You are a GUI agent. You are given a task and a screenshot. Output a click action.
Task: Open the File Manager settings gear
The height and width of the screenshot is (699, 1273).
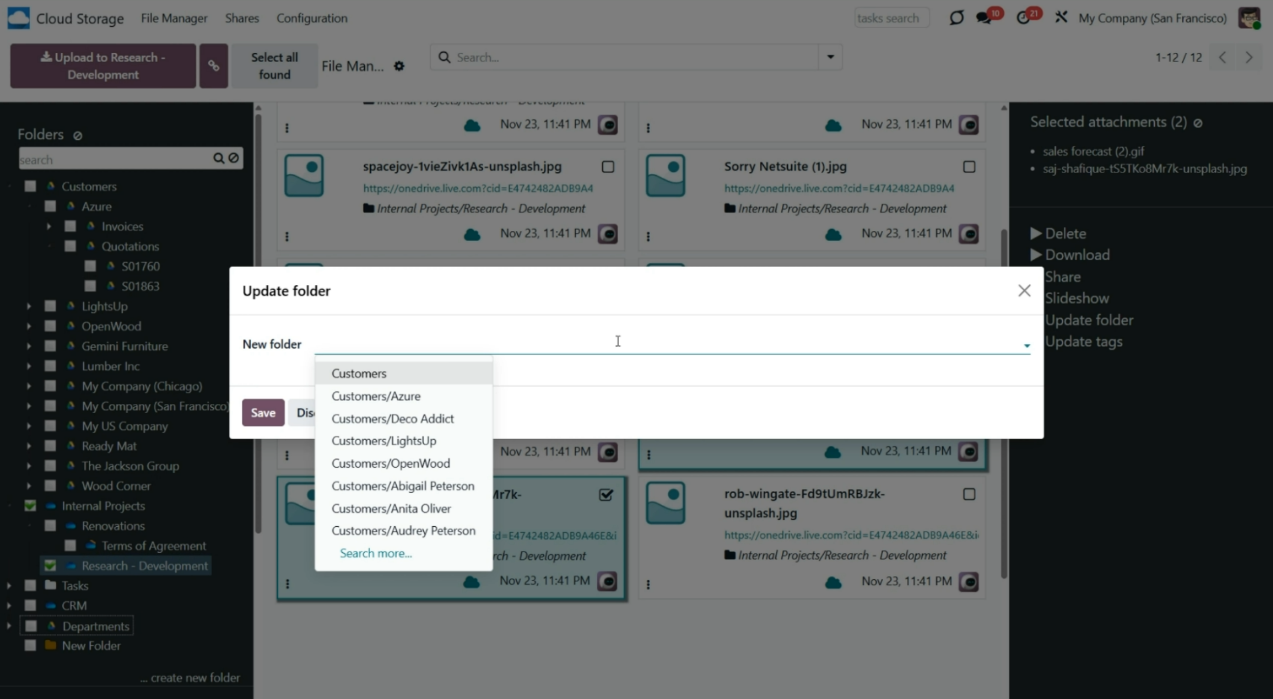click(399, 66)
